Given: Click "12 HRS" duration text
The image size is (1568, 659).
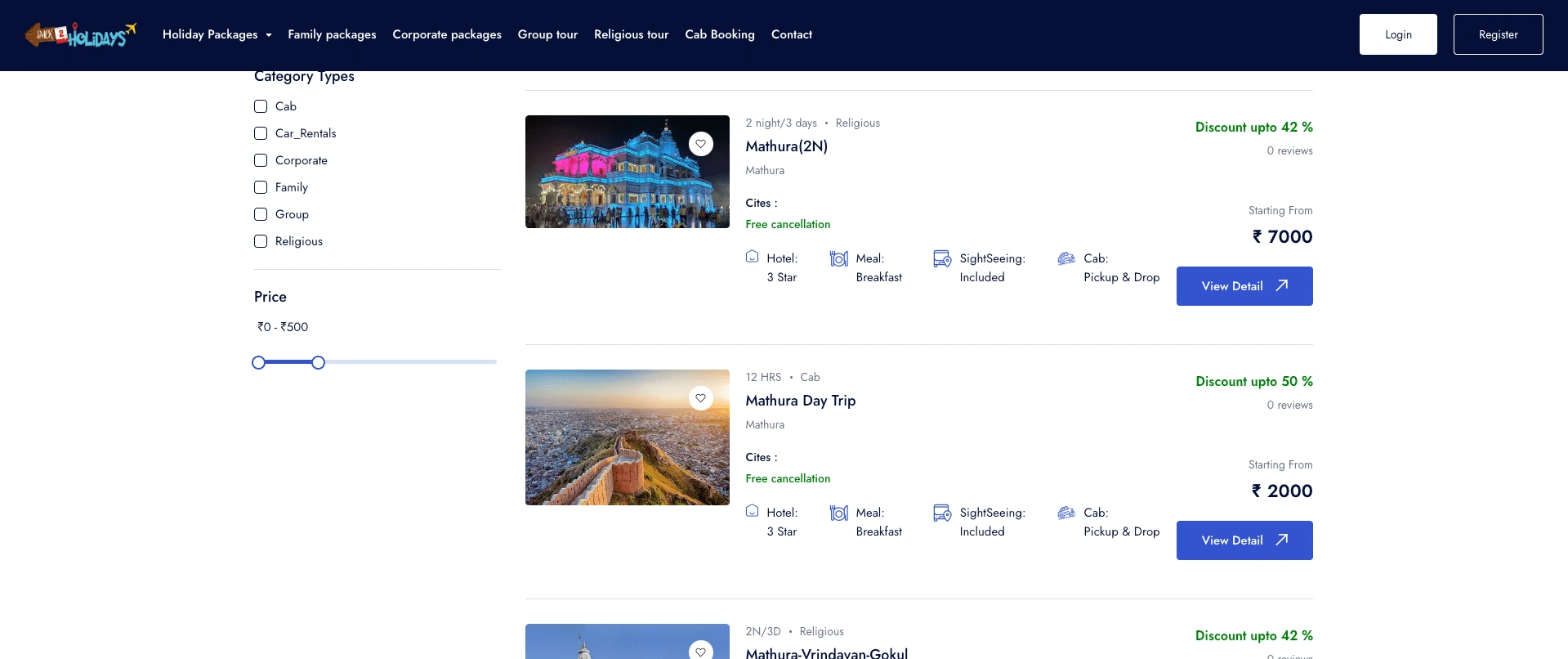Looking at the screenshot, I should (x=763, y=377).
